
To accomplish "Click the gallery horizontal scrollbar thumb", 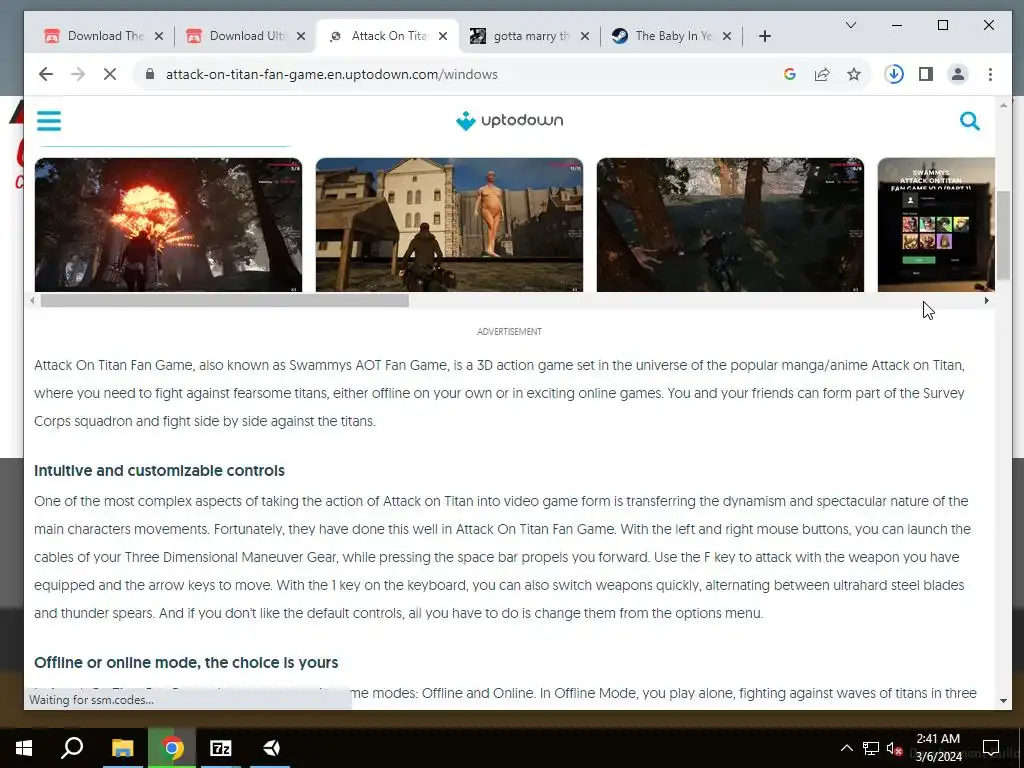I will (225, 300).
